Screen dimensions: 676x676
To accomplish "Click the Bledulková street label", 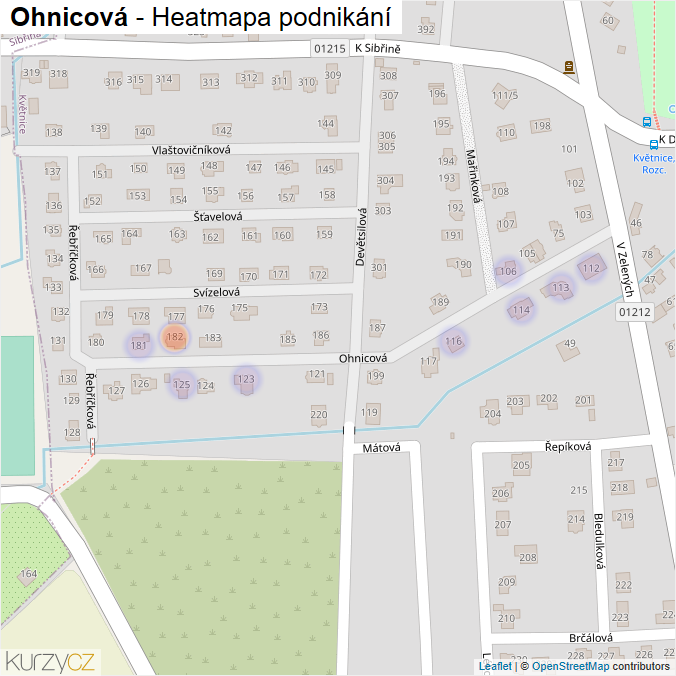I will (x=599, y=541).
